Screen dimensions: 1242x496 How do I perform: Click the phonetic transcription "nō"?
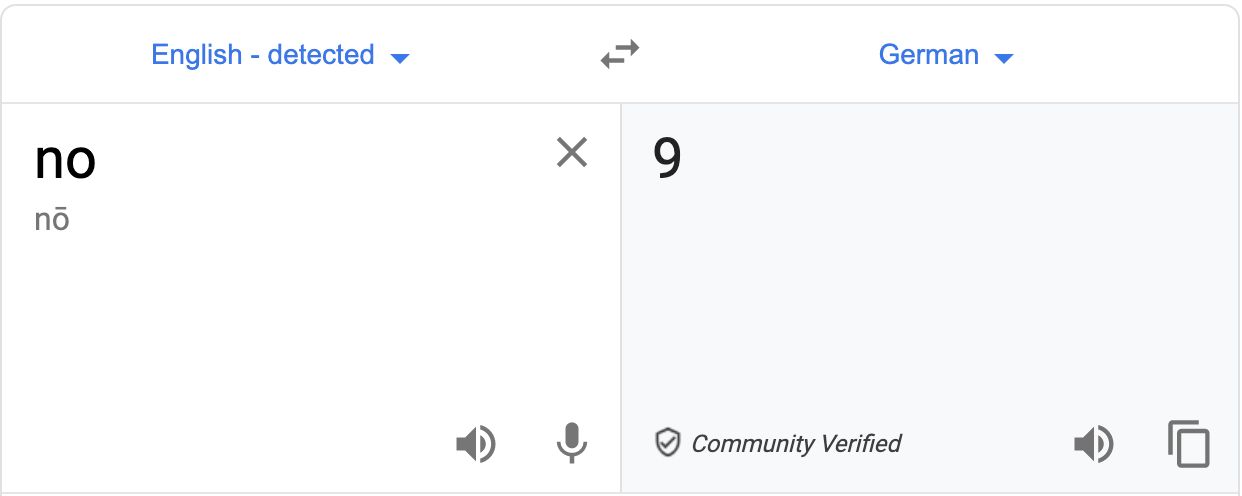click(52, 220)
